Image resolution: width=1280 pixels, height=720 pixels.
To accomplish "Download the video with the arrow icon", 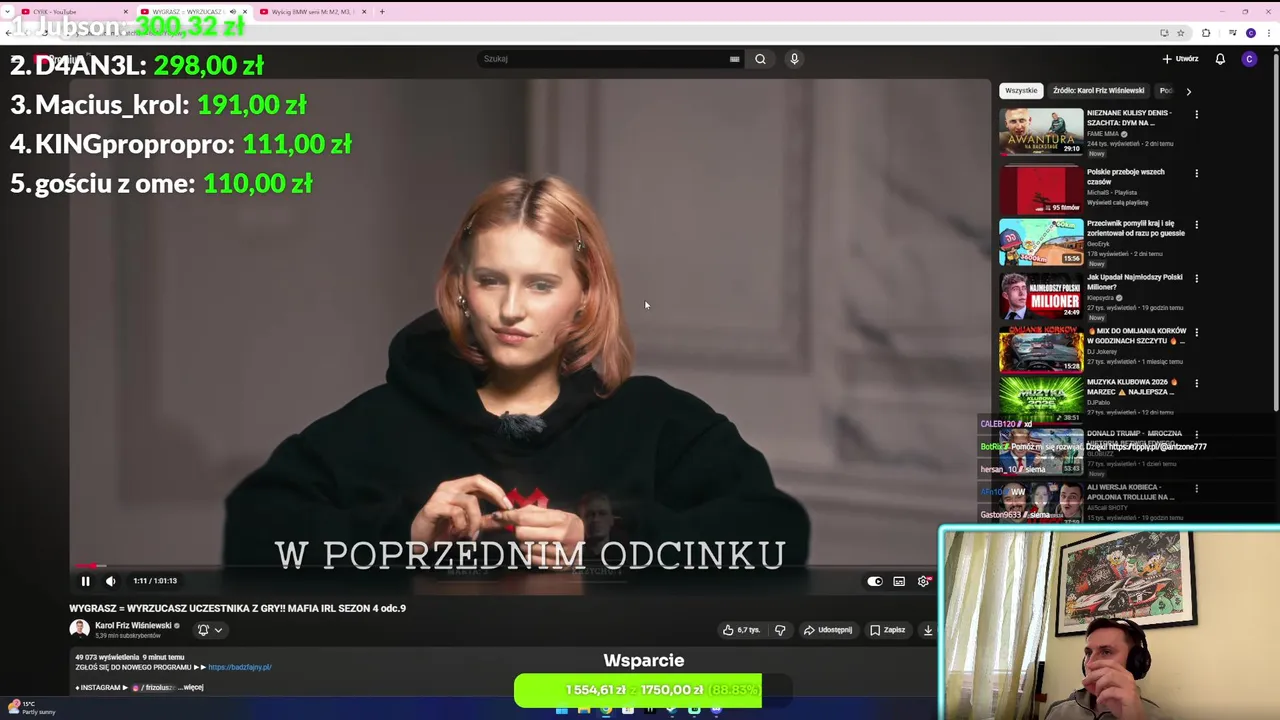I will 928,630.
